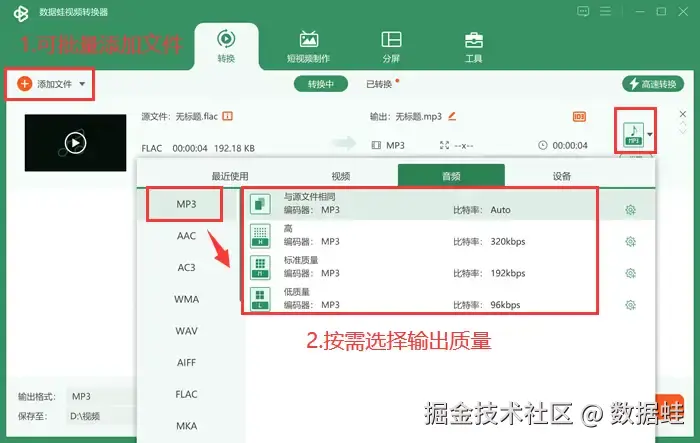Screen dimensions: 700x443
Task: Open settings gear for 192kbps preset
Action: pos(630,273)
